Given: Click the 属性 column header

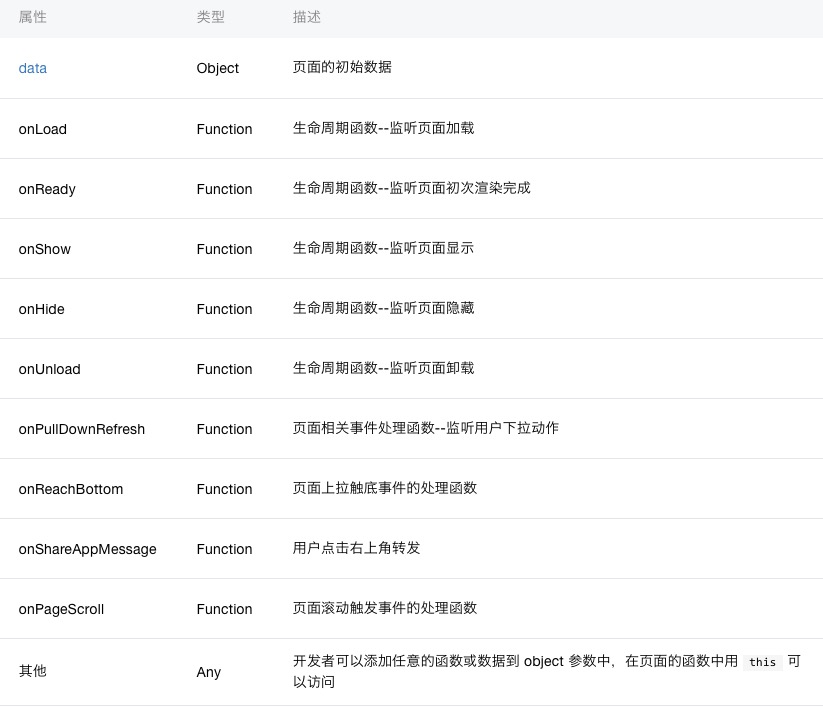Looking at the screenshot, I should click(x=33, y=17).
